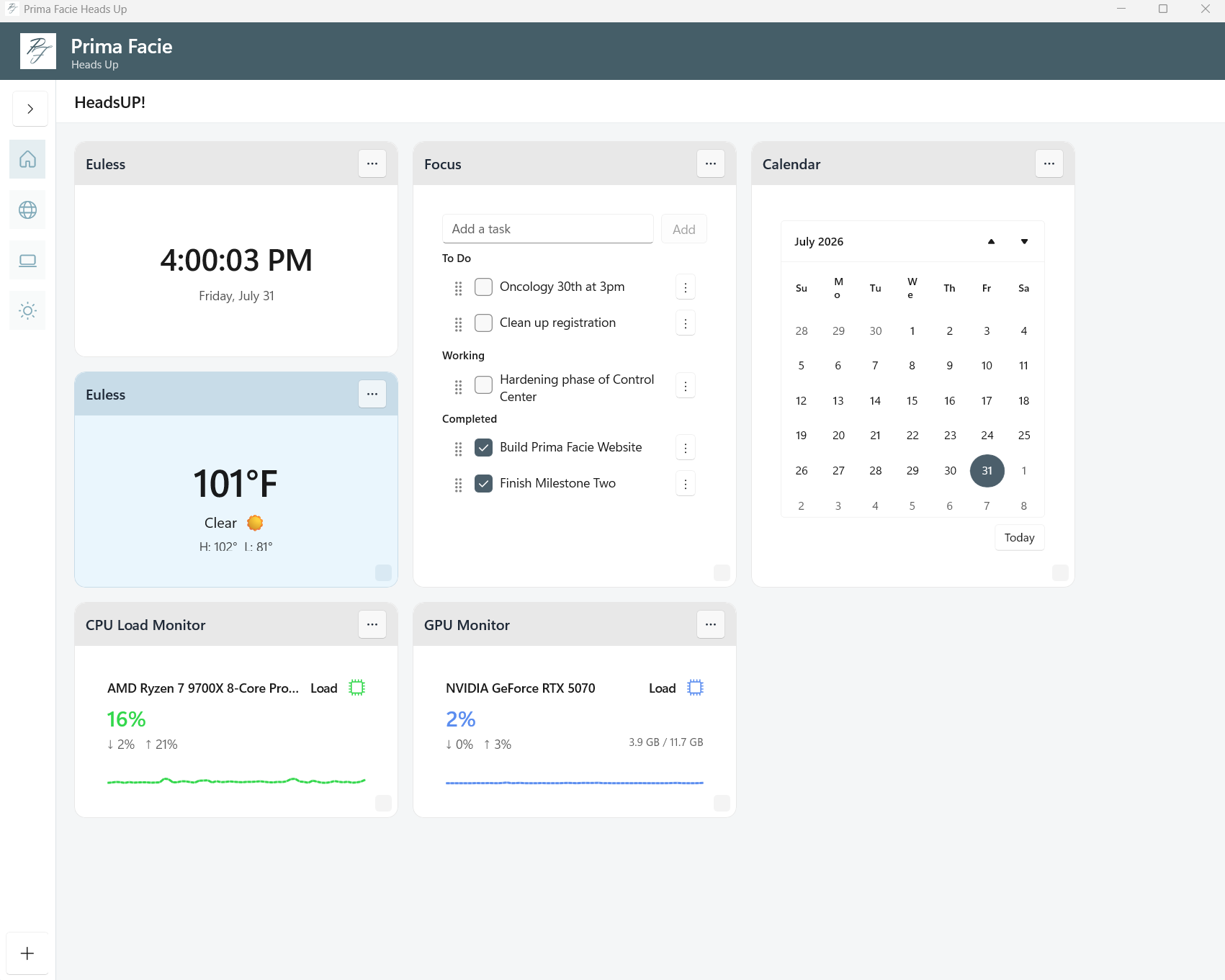Click the July 2026 calendar header

pos(819,241)
